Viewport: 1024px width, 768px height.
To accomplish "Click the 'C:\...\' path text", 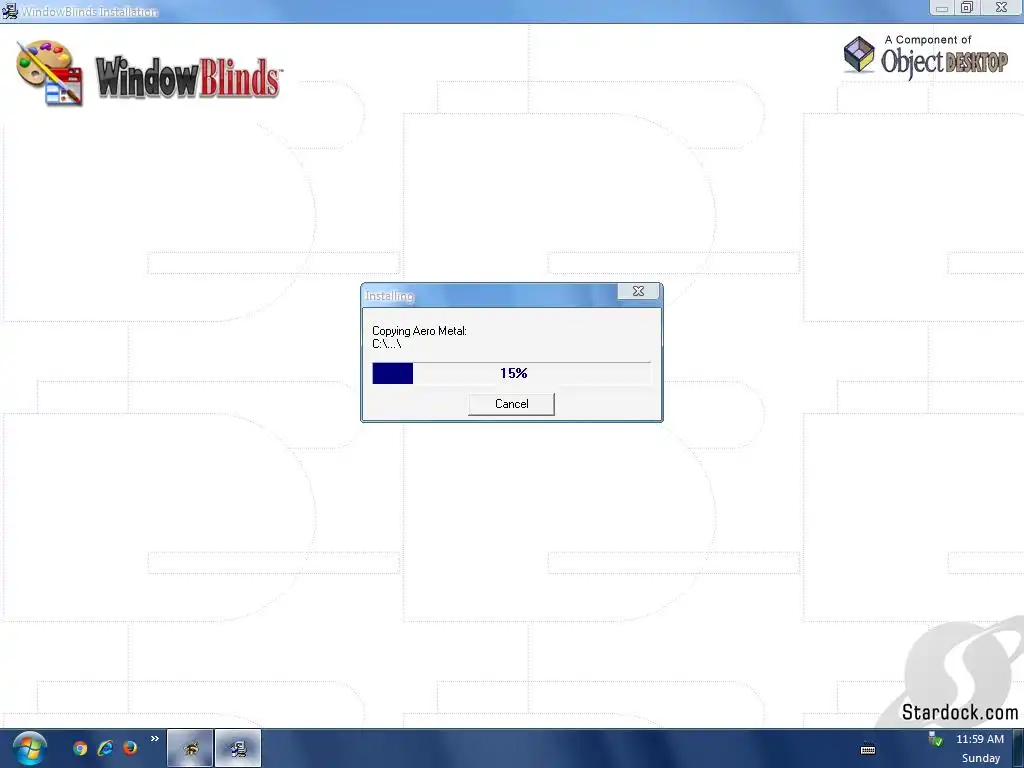I will [x=387, y=344].
